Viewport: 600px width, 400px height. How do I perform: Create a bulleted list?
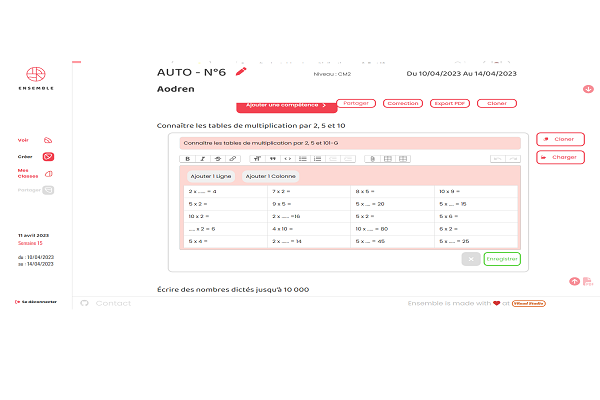click(x=302, y=159)
